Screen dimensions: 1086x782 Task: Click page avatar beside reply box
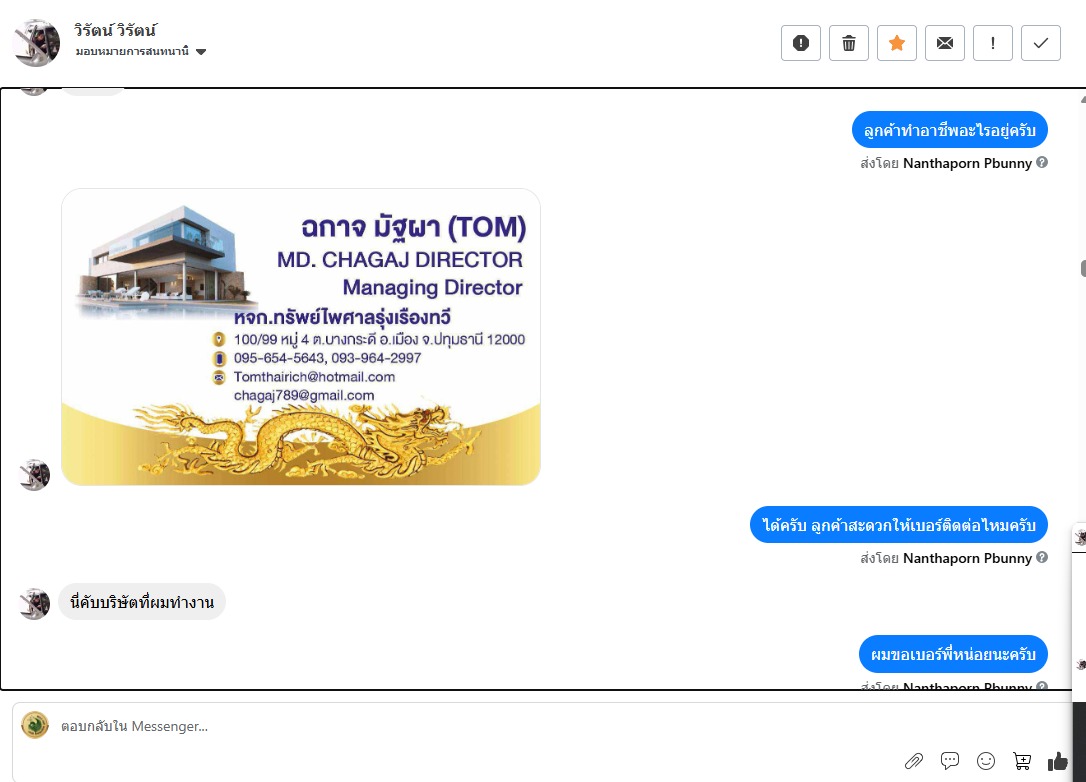pos(35,725)
